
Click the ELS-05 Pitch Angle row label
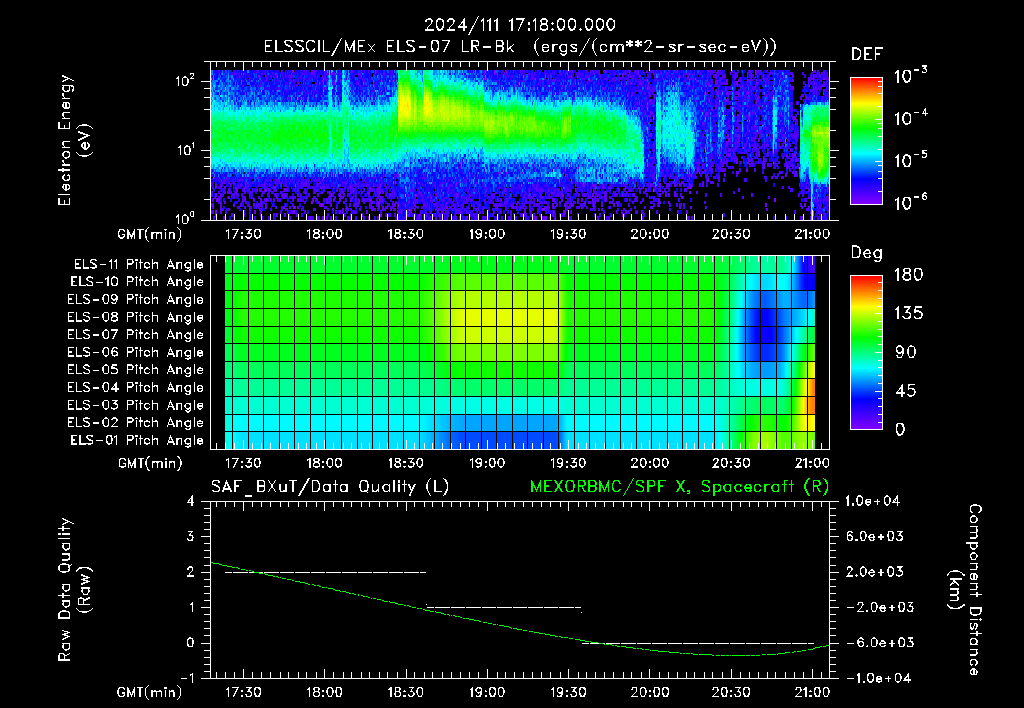136,370
